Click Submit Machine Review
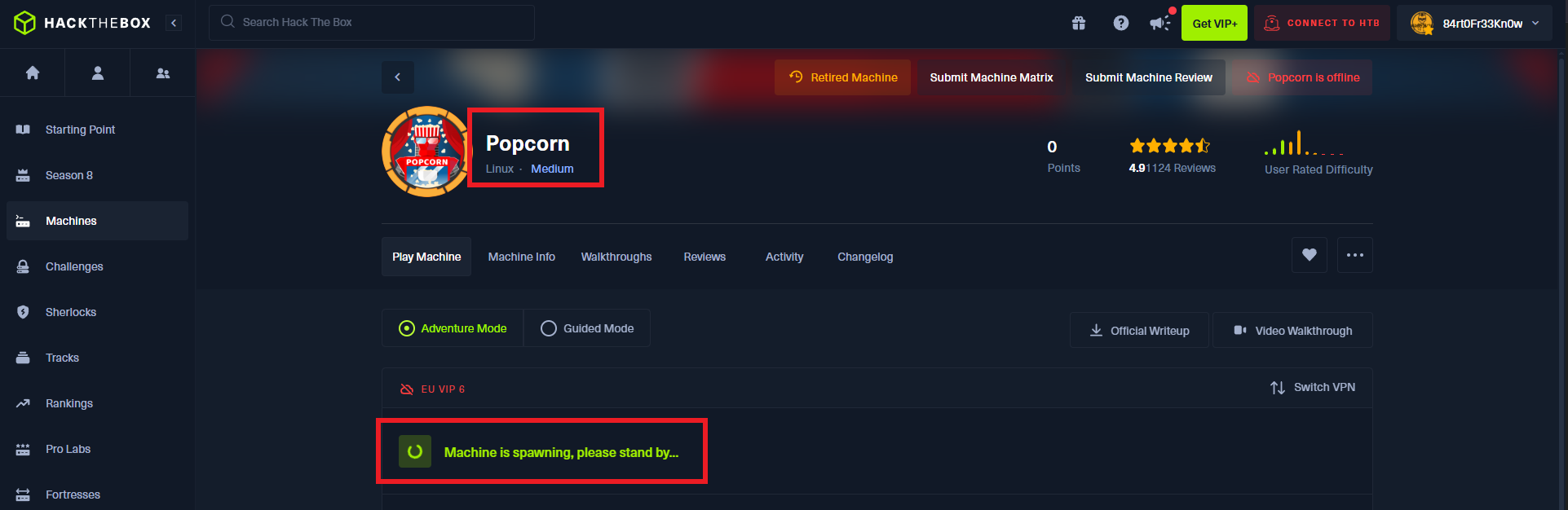 pos(1149,77)
